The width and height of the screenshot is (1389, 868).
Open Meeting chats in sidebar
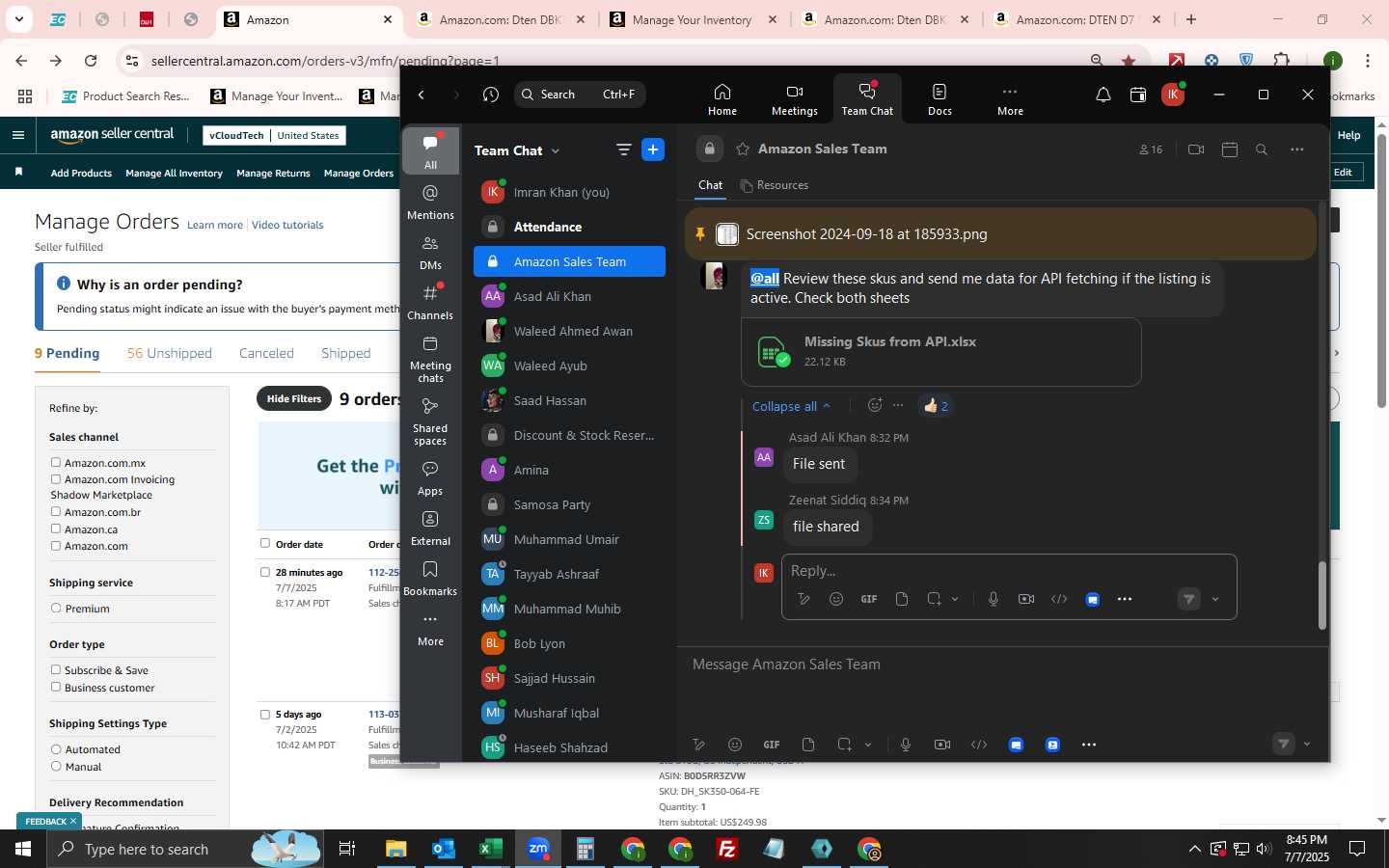point(430,359)
